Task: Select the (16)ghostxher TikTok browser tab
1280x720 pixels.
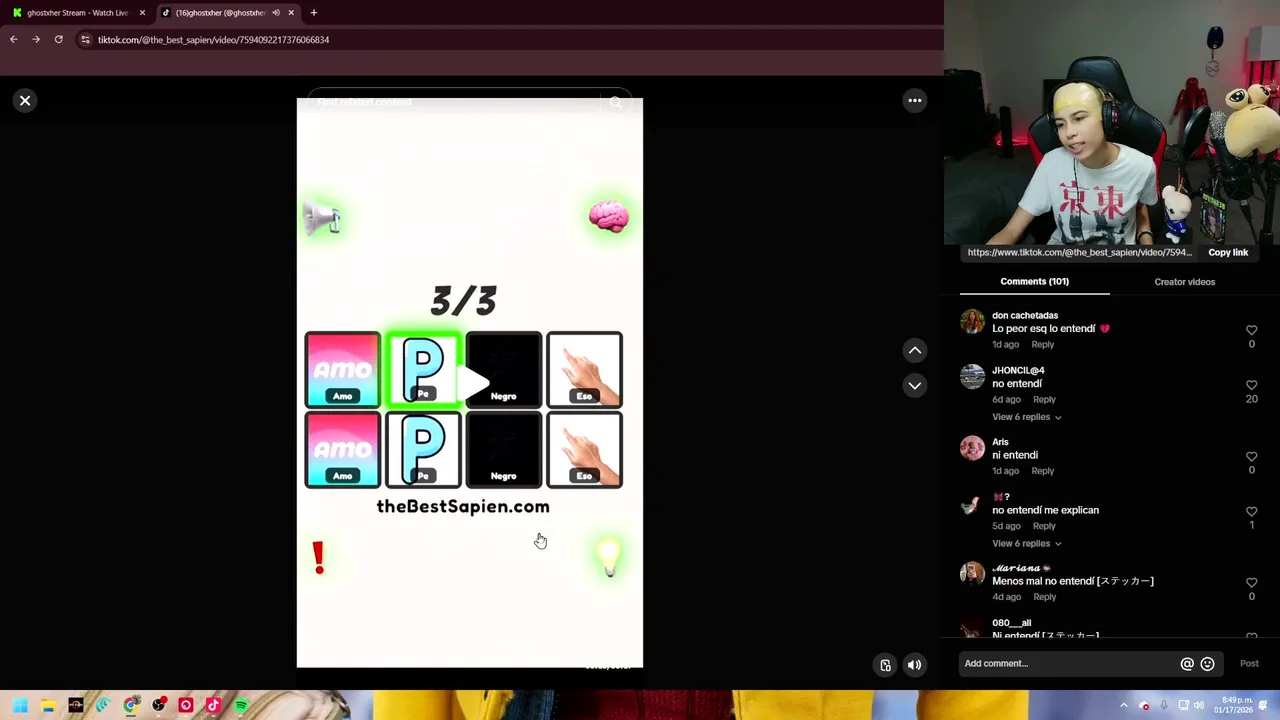Action: click(x=220, y=13)
